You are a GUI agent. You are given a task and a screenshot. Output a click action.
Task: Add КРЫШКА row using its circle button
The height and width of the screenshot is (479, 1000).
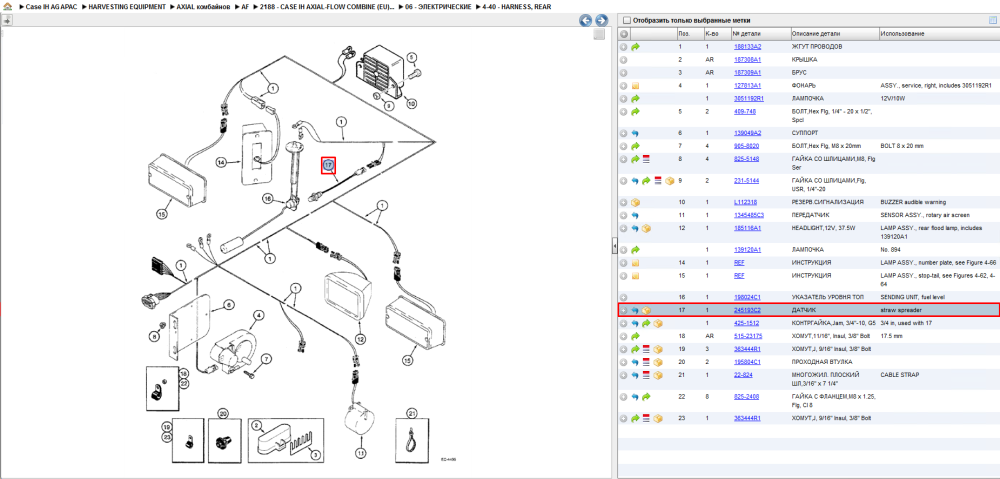coord(624,59)
